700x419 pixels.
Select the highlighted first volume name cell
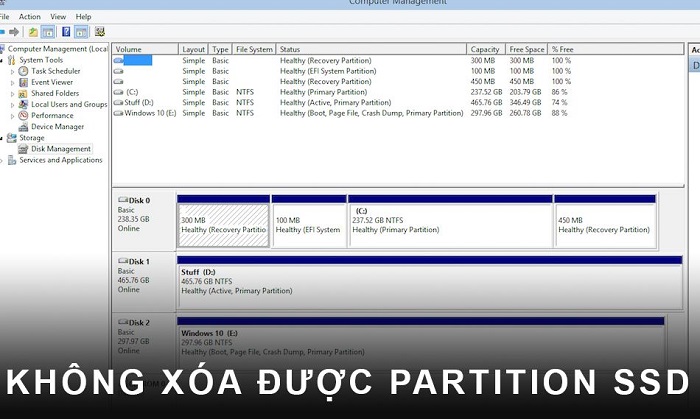[x=138, y=60]
